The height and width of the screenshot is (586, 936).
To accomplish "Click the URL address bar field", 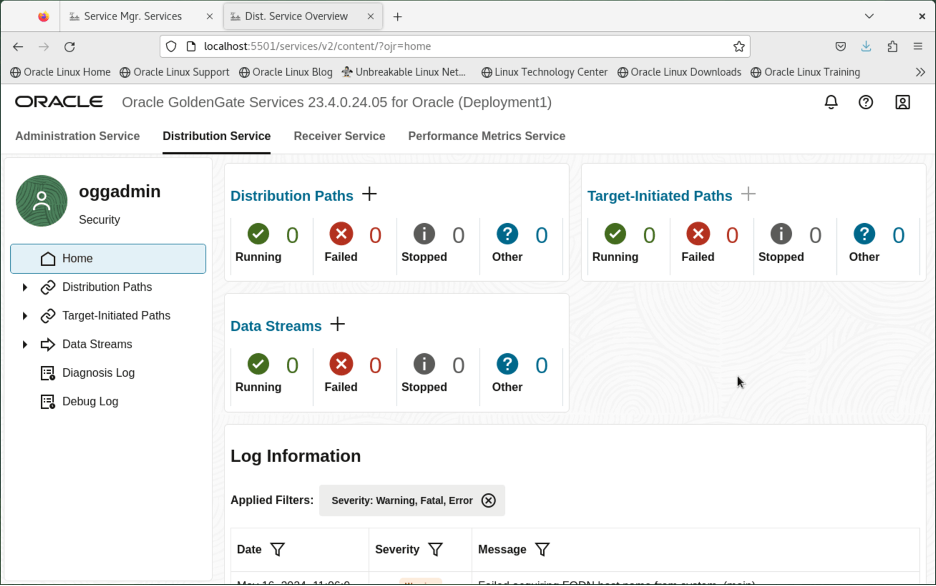I will click(455, 47).
